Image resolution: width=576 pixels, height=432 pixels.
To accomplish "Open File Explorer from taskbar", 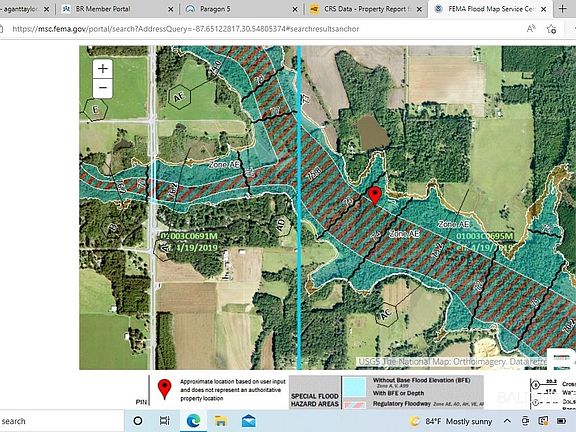I will point(221,421).
